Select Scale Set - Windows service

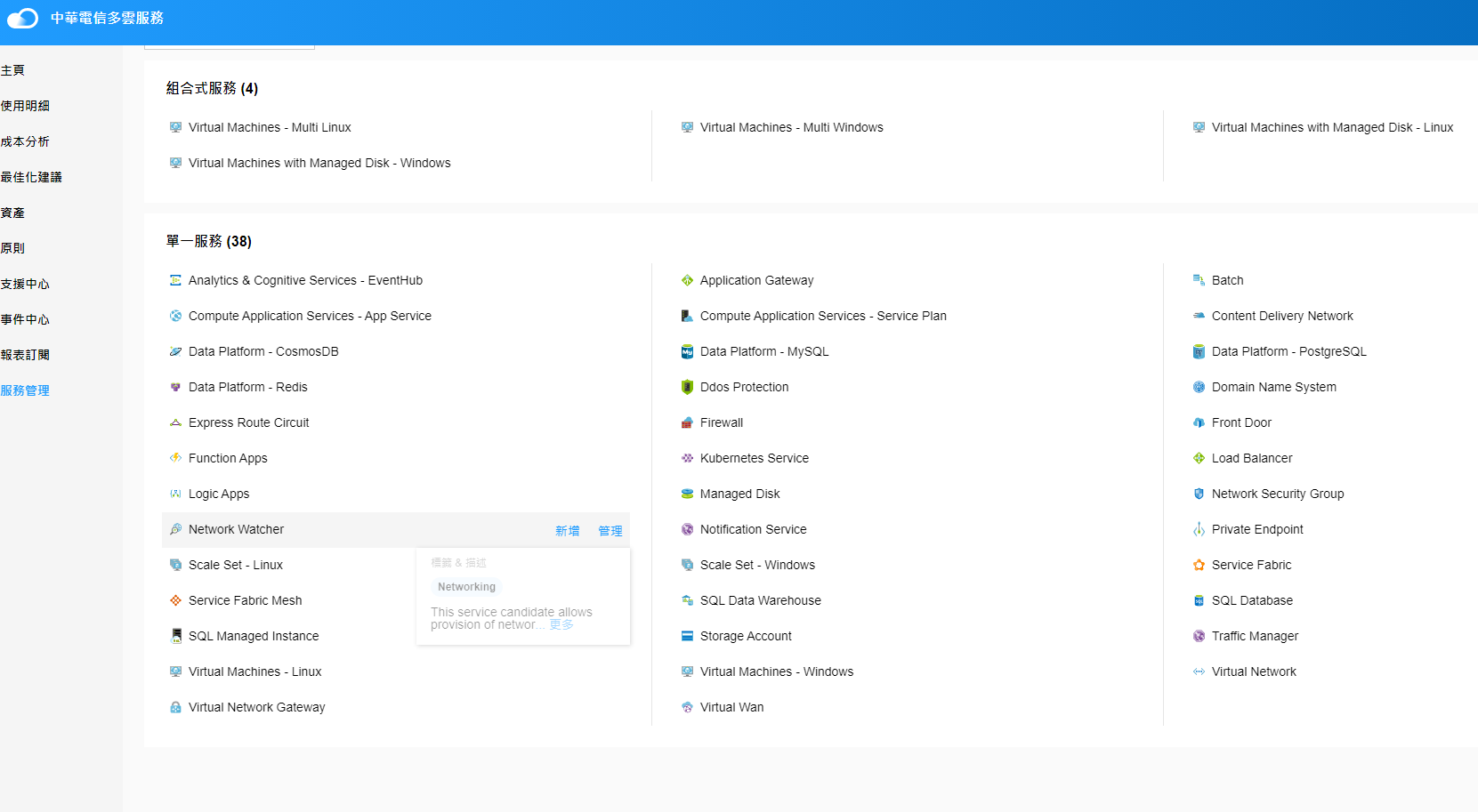757,565
